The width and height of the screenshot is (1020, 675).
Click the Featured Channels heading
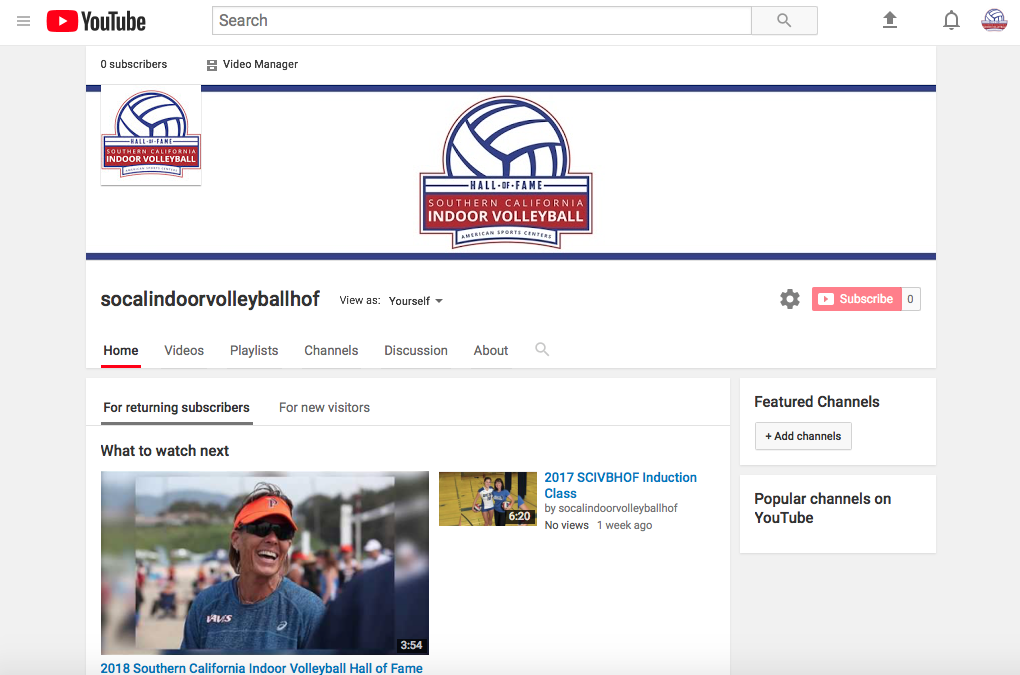(x=817, y=402)
